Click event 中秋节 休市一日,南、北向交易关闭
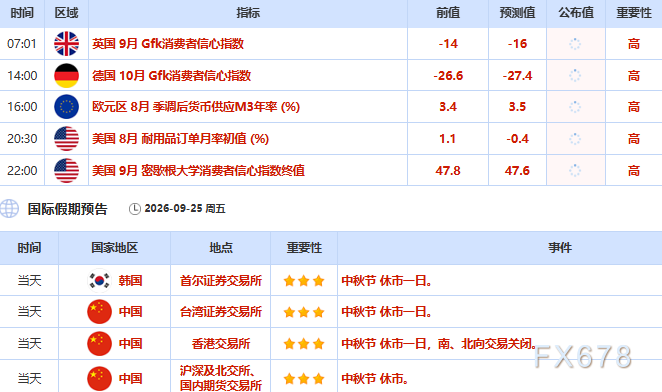The image size is (662, 392). 439,343
